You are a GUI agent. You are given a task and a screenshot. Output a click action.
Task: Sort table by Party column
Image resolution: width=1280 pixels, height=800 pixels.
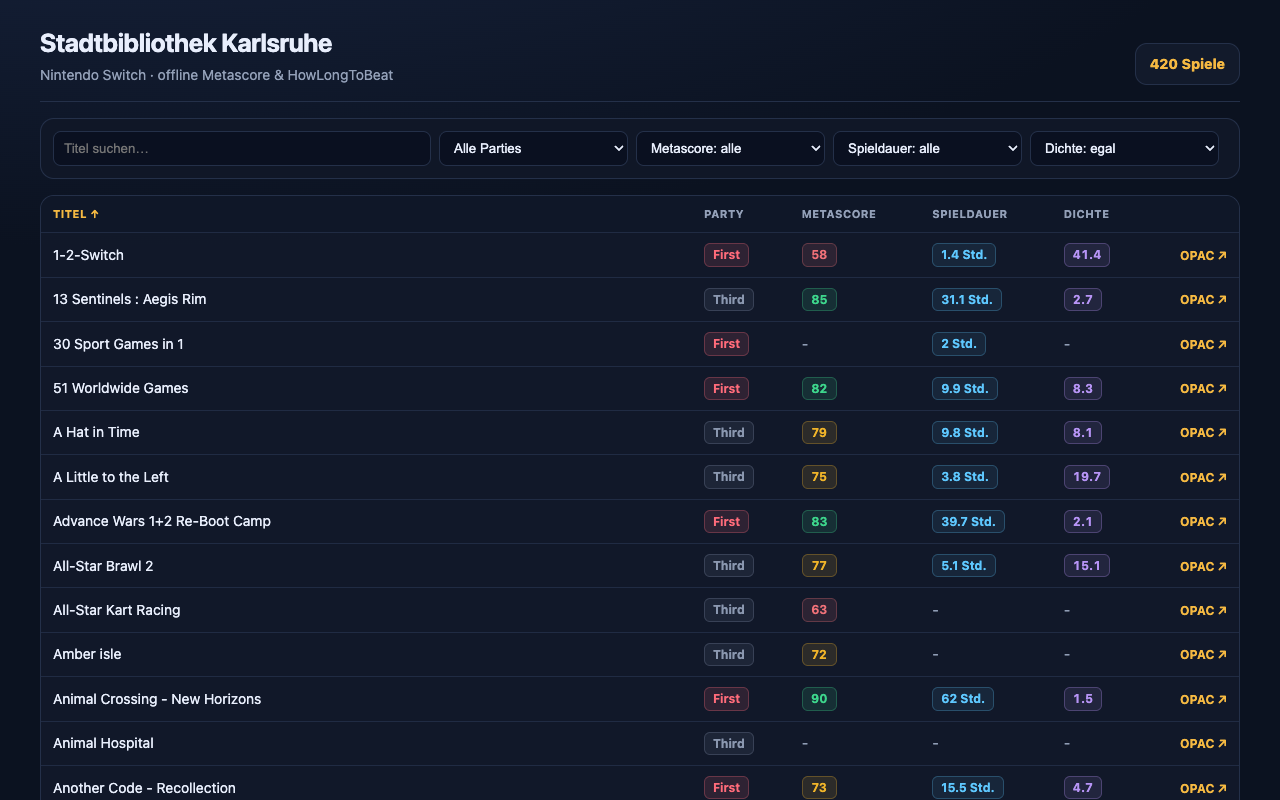pyautogui.click(x=723, y=214)
